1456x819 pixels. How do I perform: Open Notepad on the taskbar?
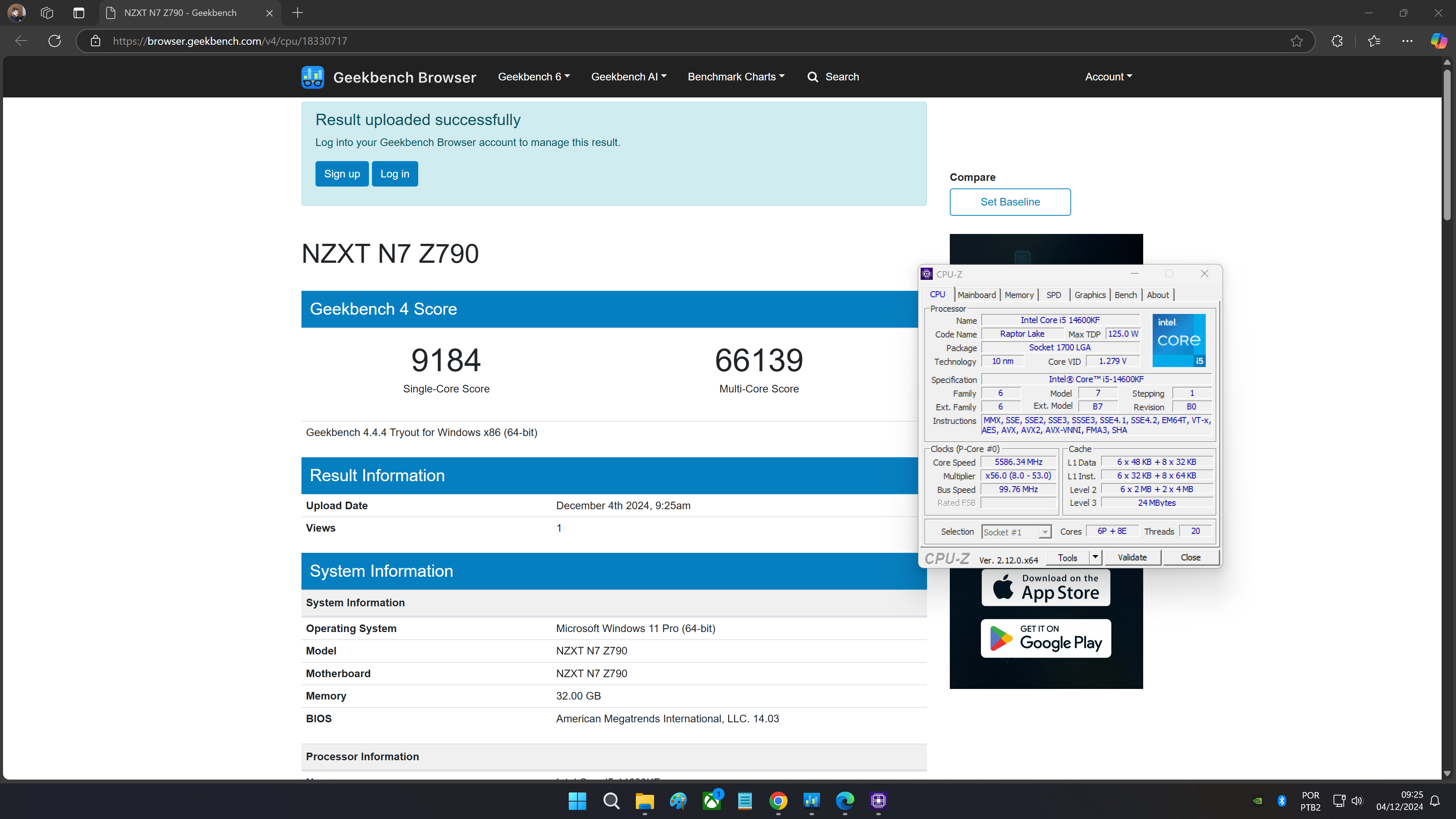745,800
